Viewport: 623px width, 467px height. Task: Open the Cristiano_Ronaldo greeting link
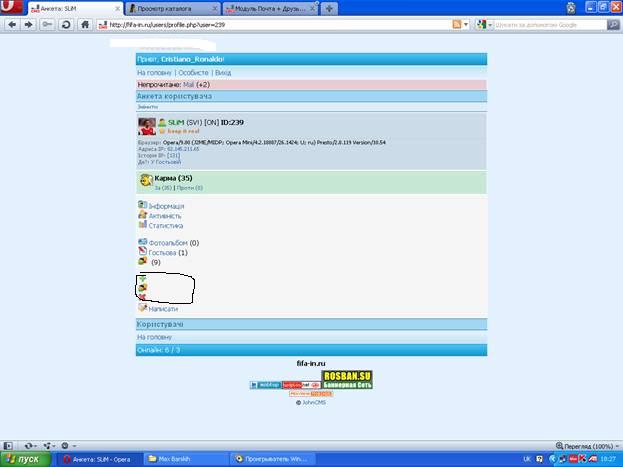coord(192,59)
